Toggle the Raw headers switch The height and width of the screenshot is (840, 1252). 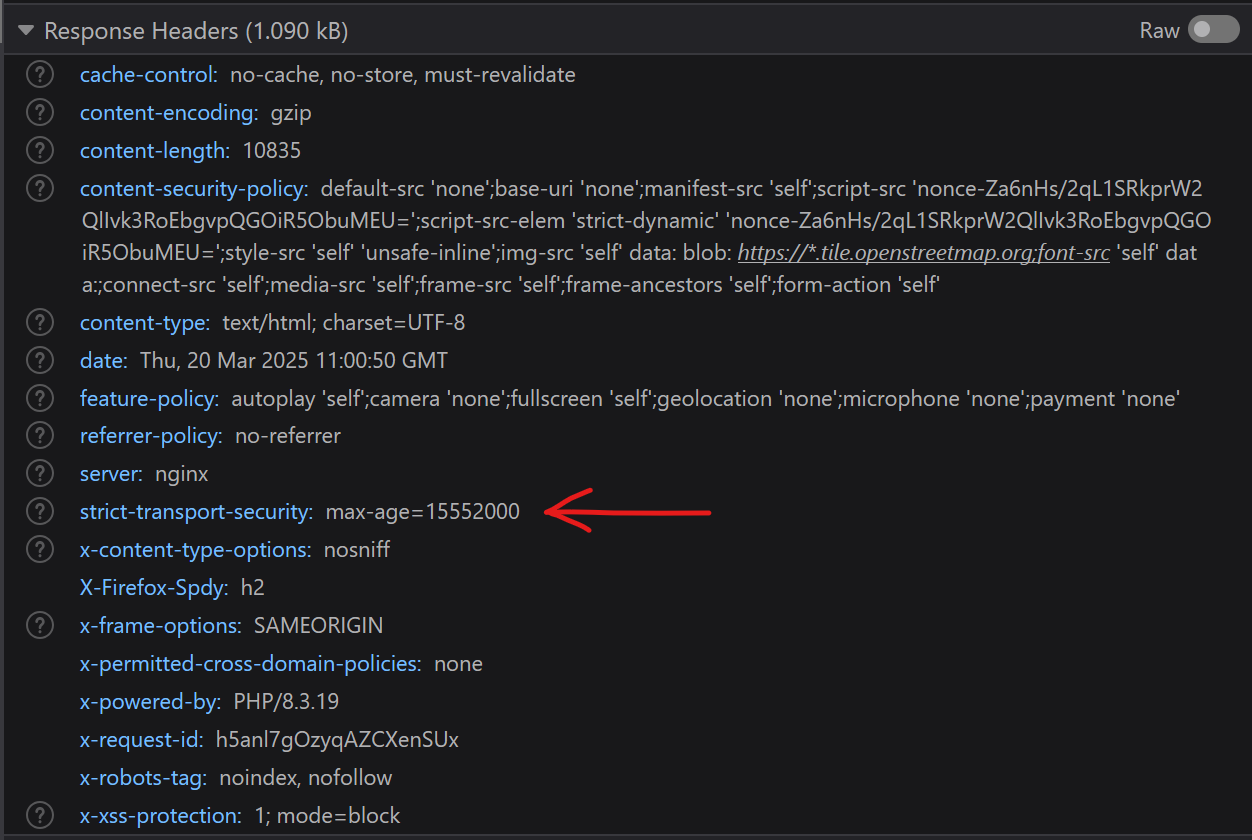click(x=1213, y=31)
